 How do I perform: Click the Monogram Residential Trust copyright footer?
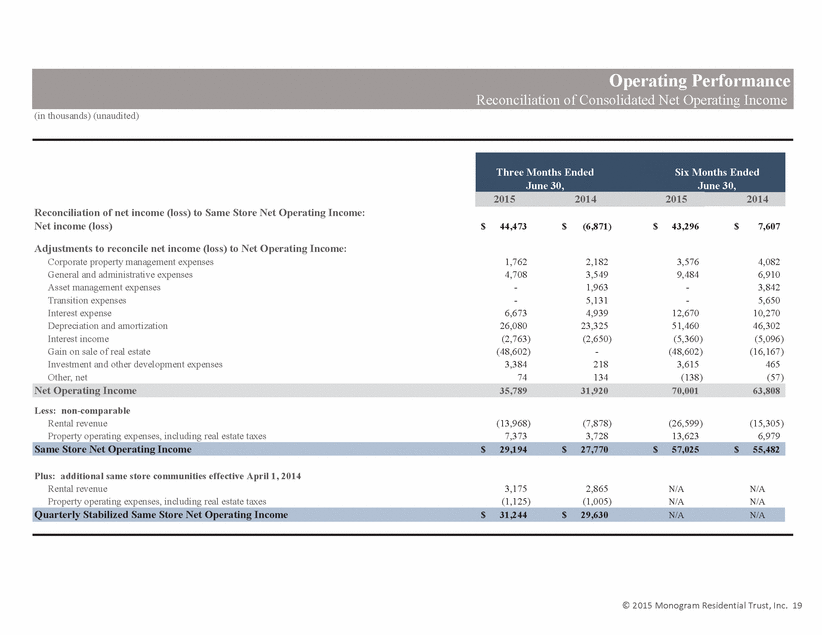[712, 605]
